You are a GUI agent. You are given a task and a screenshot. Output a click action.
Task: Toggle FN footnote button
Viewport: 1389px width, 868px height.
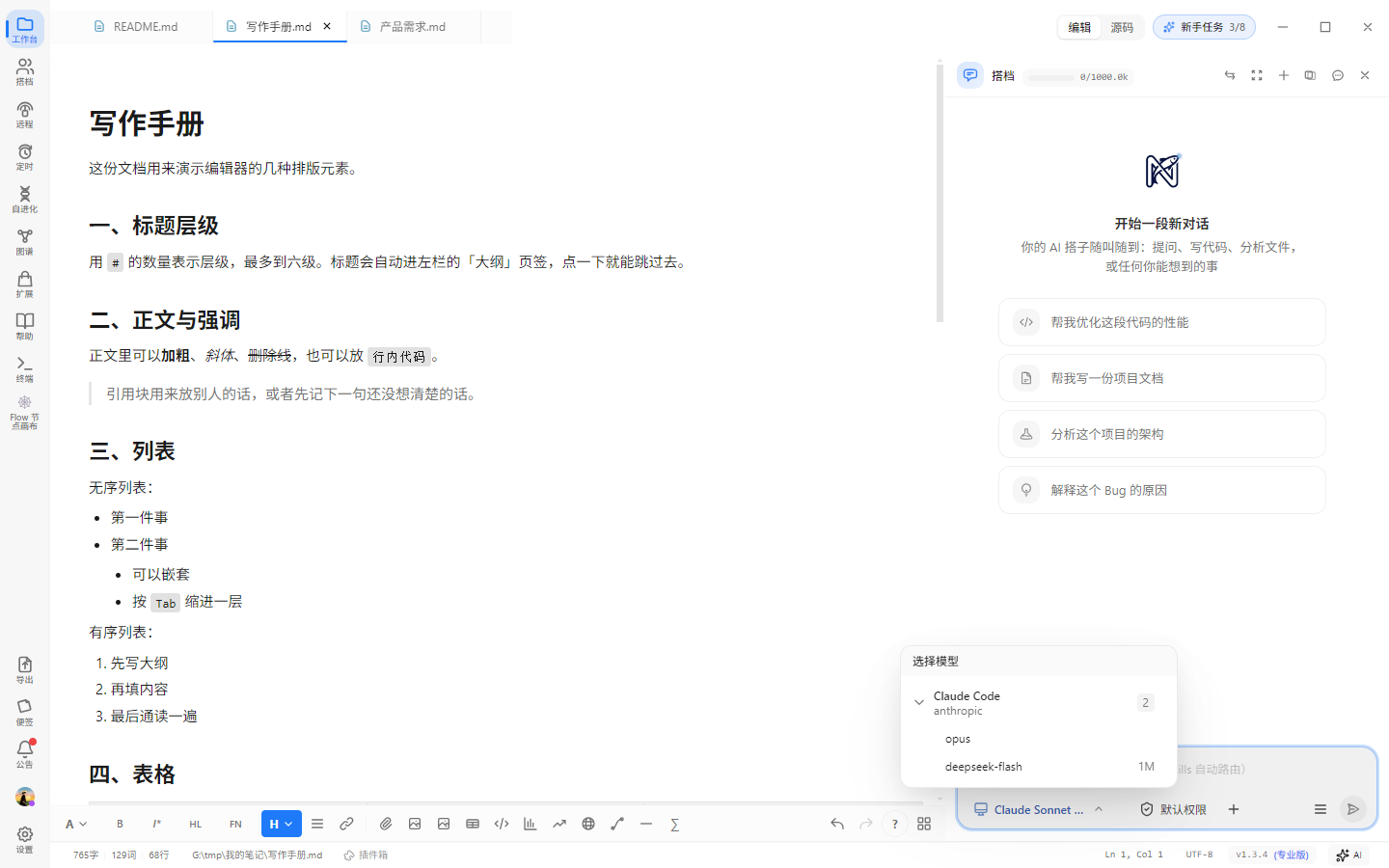235,824
